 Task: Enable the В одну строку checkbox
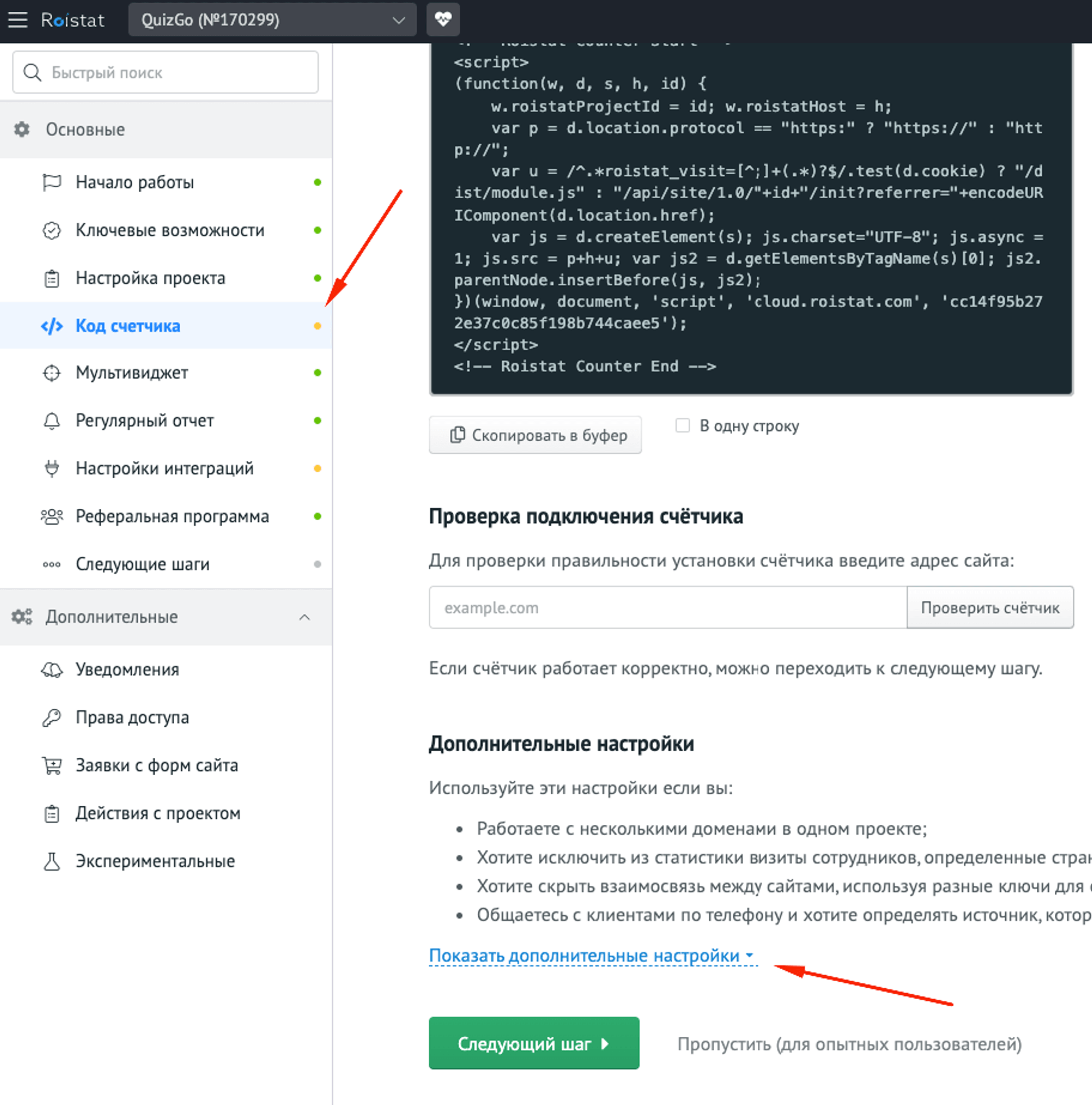pyautogui.click(x=682, y=425)
